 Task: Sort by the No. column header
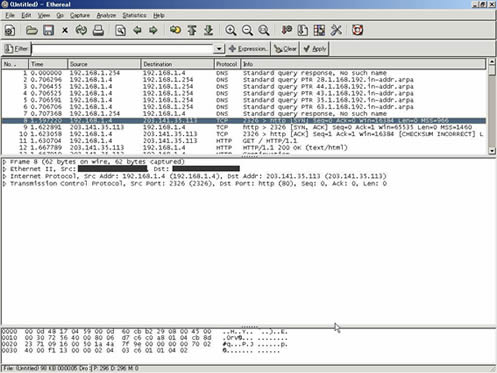[15, 64]
